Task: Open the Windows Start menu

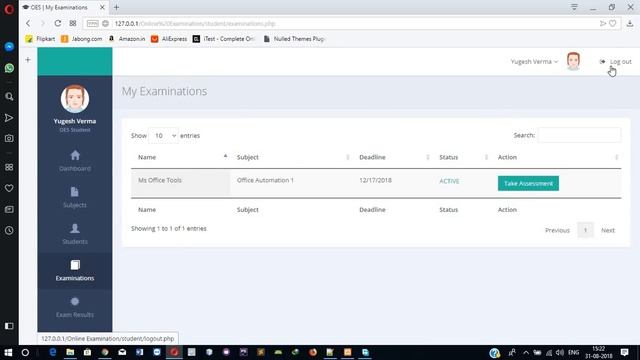Action: [x=8, y=352]
